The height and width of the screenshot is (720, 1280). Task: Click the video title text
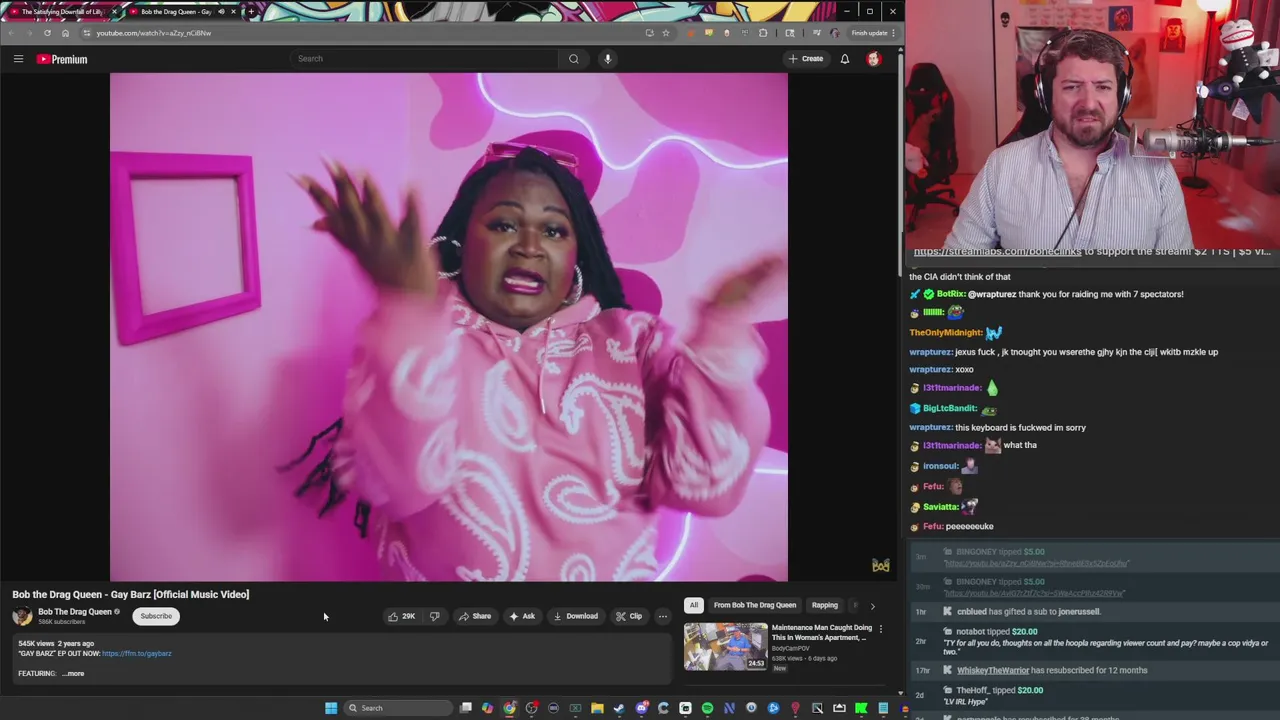pos(130,594)
